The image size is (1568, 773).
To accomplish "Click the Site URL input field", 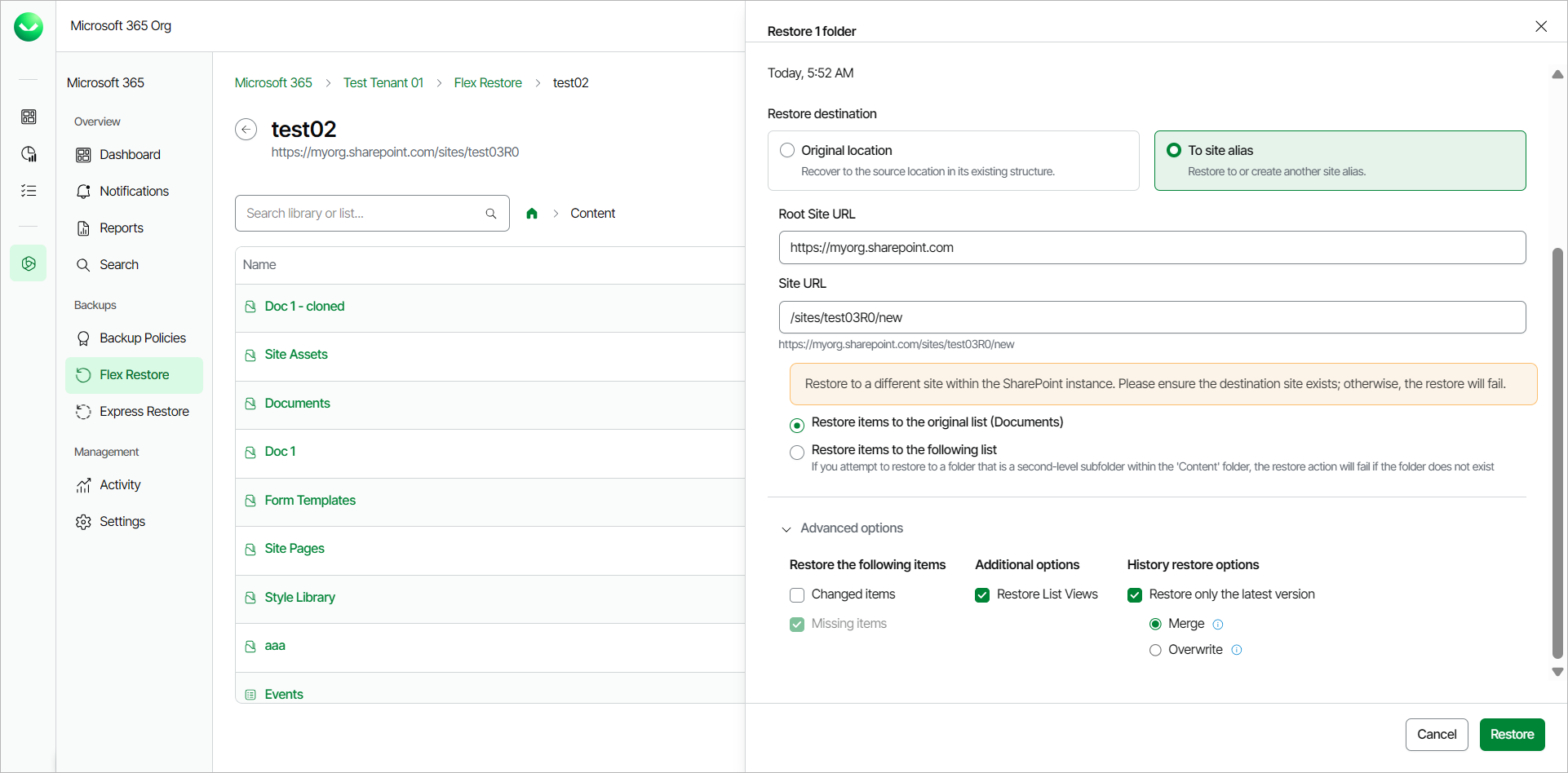I will [1152, 317].
